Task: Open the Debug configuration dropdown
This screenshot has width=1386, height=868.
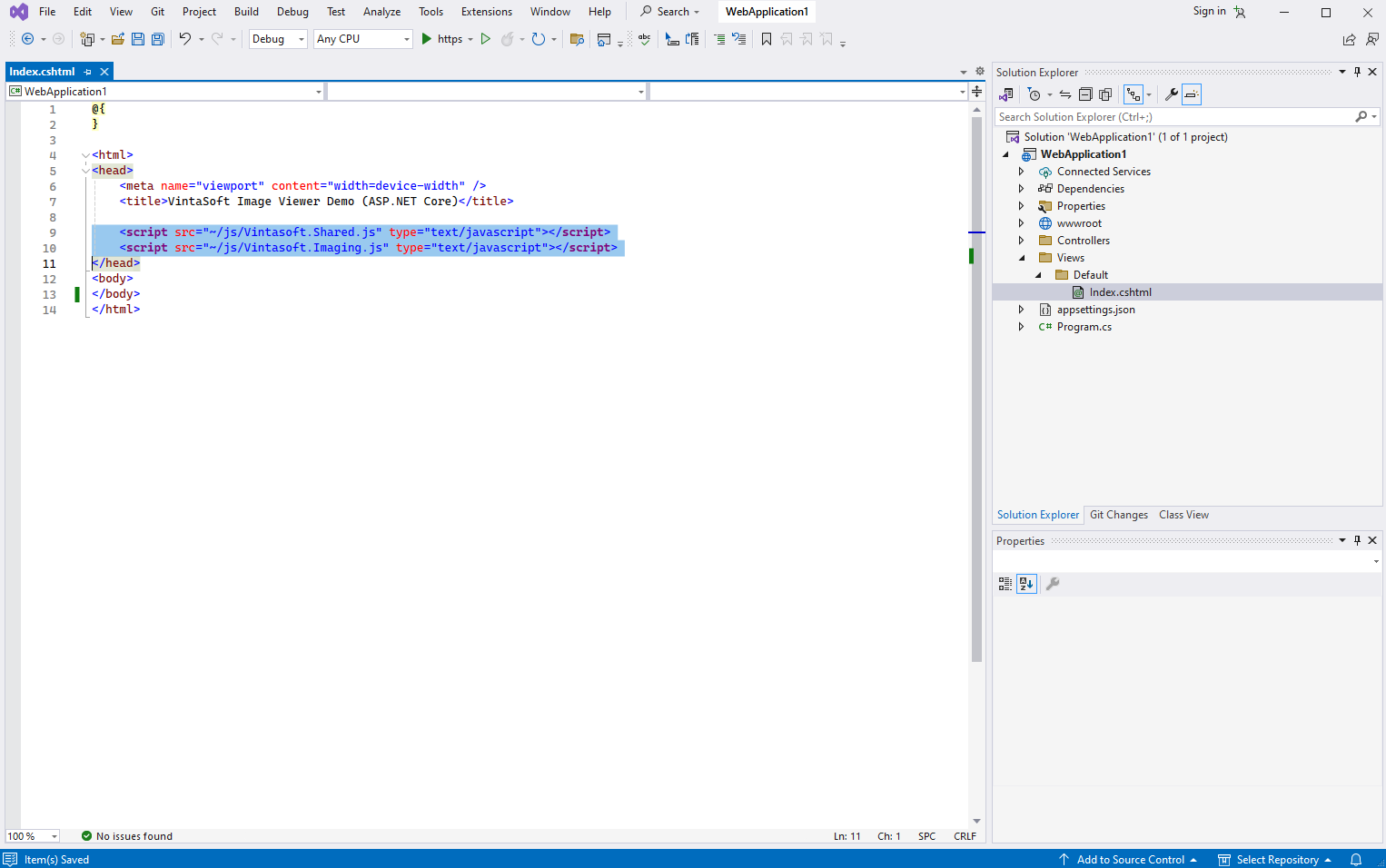Action: pyautogui.click(x=278, y=39)
